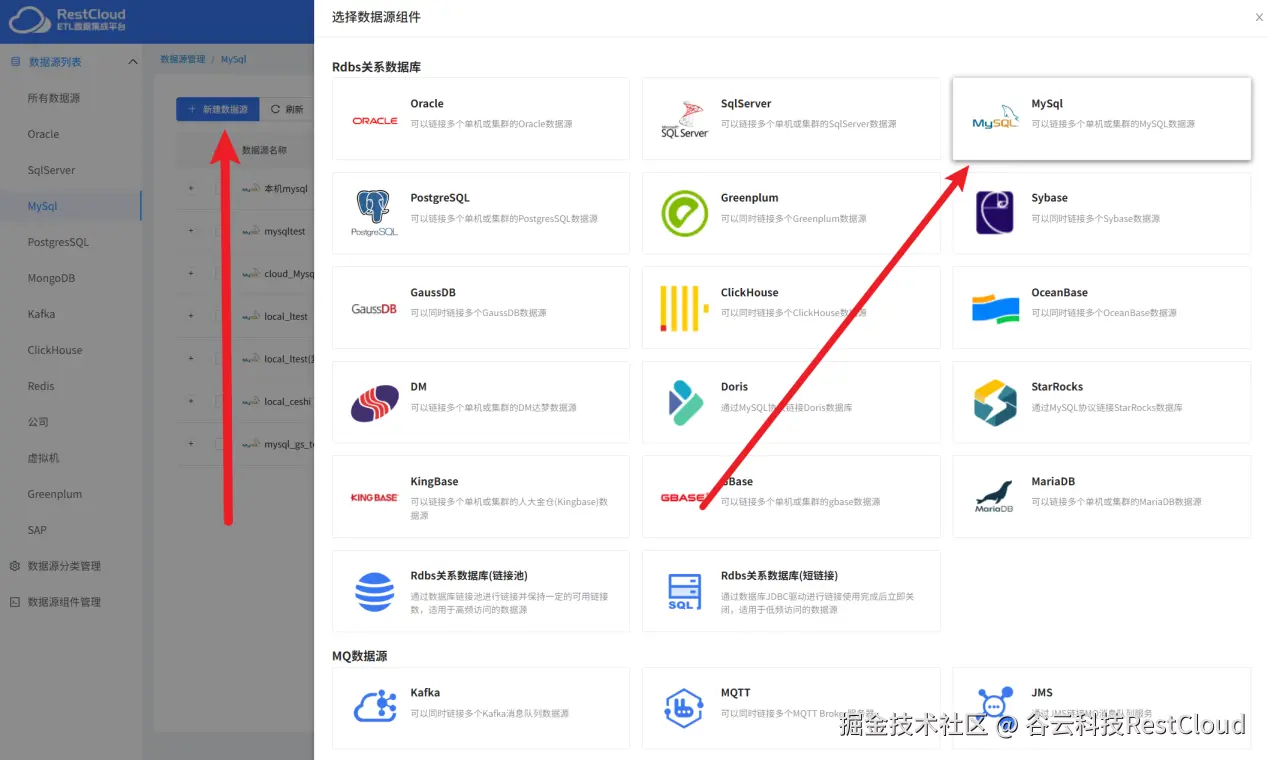Click 数据源管理 breadcrumb link
The image size is (1268, 760).
click(182, 59)
